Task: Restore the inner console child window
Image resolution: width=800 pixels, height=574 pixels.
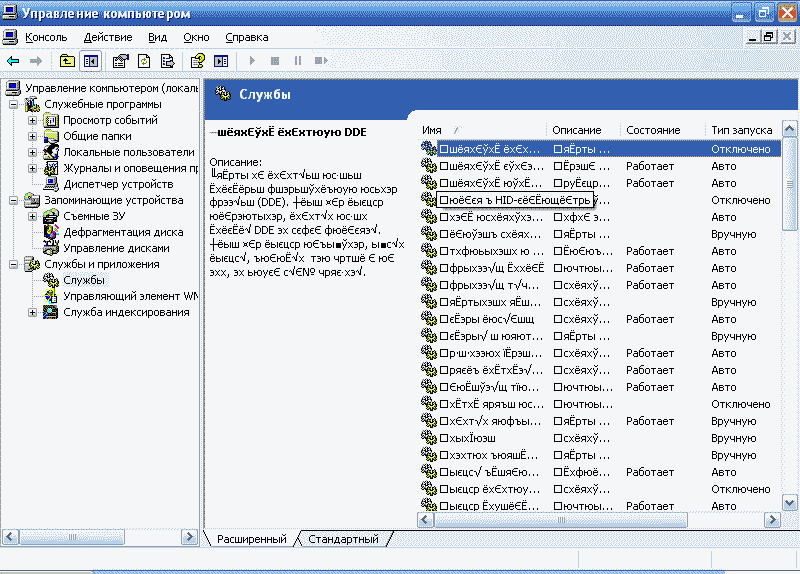Action: pyautogui.click(x=768, y=37)
